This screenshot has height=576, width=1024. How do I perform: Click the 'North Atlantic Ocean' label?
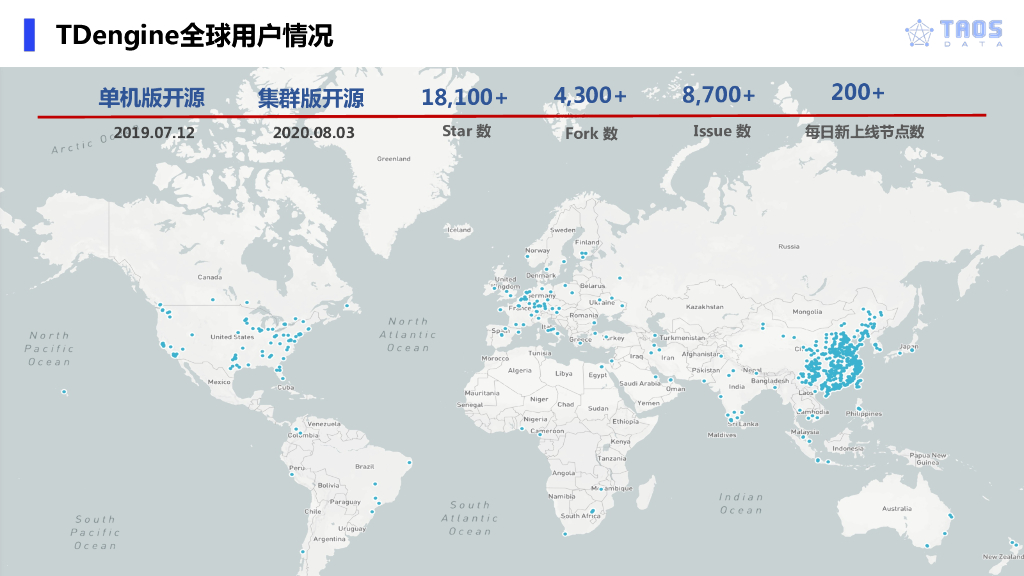408,335
